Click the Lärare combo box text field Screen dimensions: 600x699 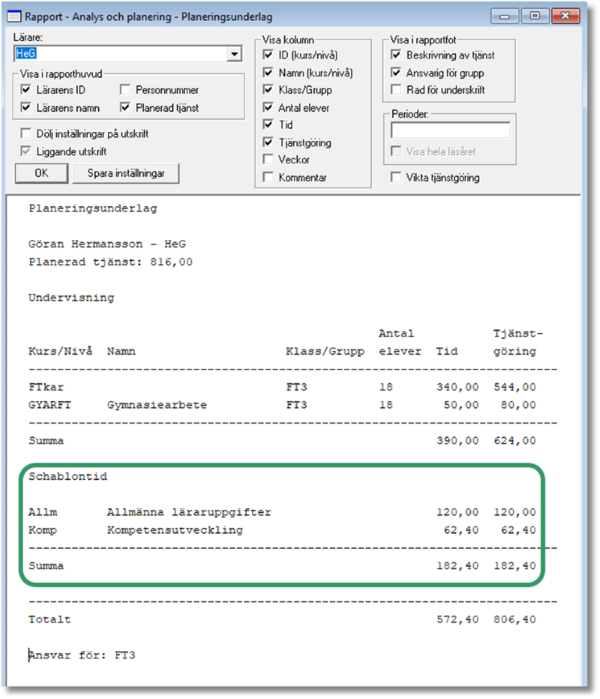pyautogui.click(x=120, y=54)
